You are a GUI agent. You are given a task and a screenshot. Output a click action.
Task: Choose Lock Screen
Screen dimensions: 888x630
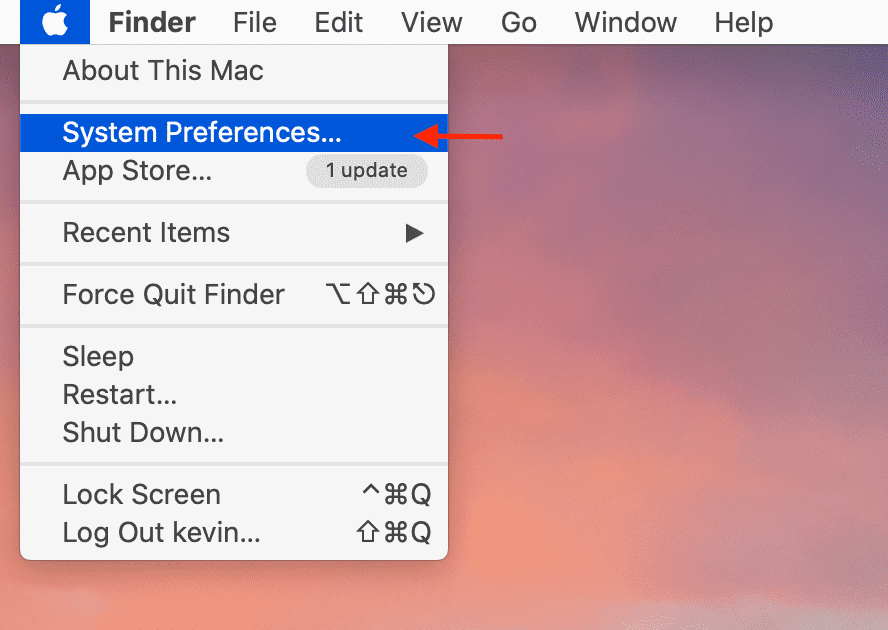(234, 494)
